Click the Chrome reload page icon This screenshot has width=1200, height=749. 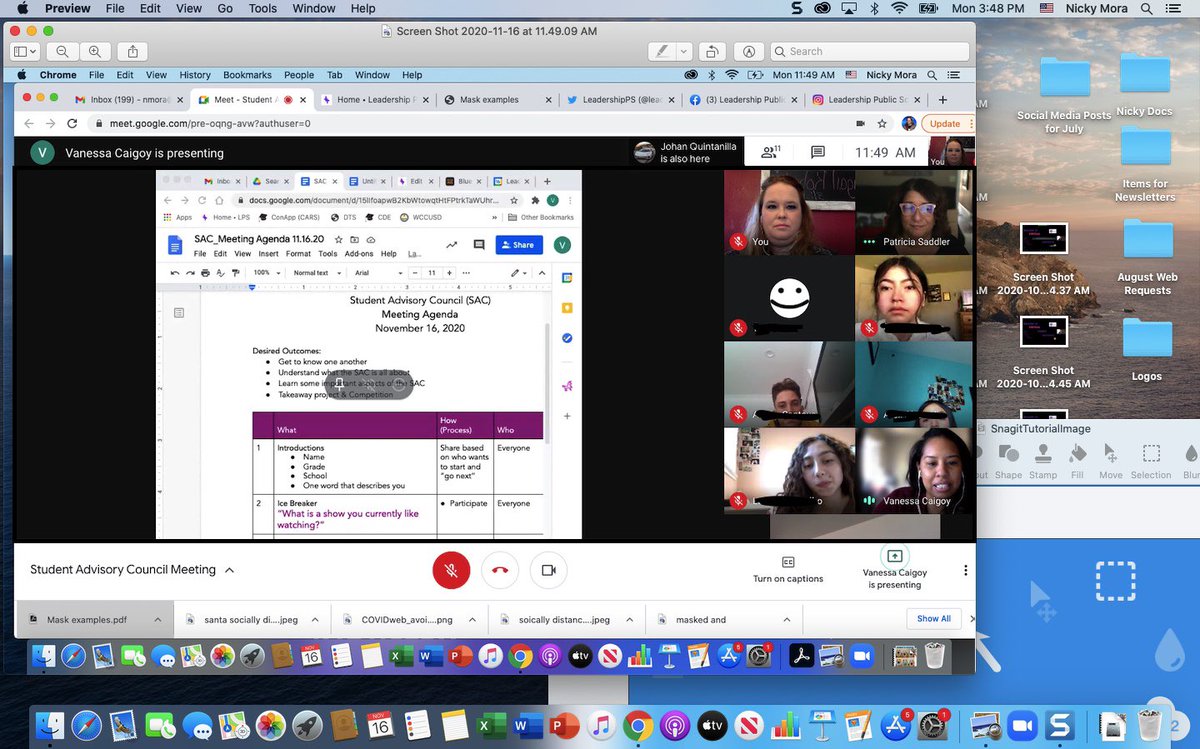[x=71, y=124]
